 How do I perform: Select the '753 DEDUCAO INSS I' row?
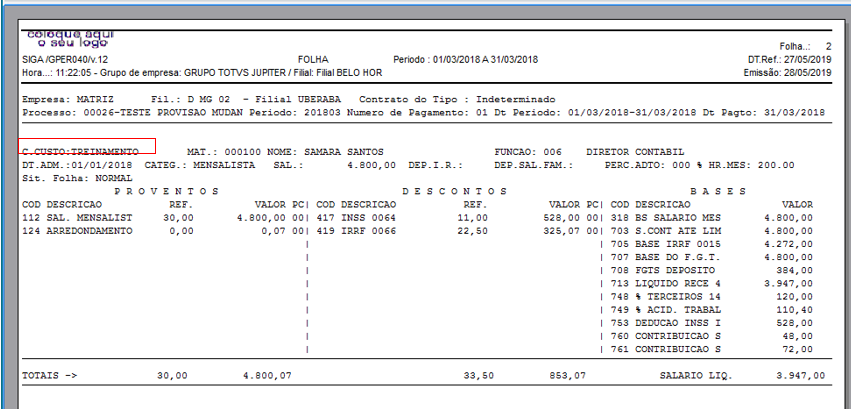coord(712,323)
